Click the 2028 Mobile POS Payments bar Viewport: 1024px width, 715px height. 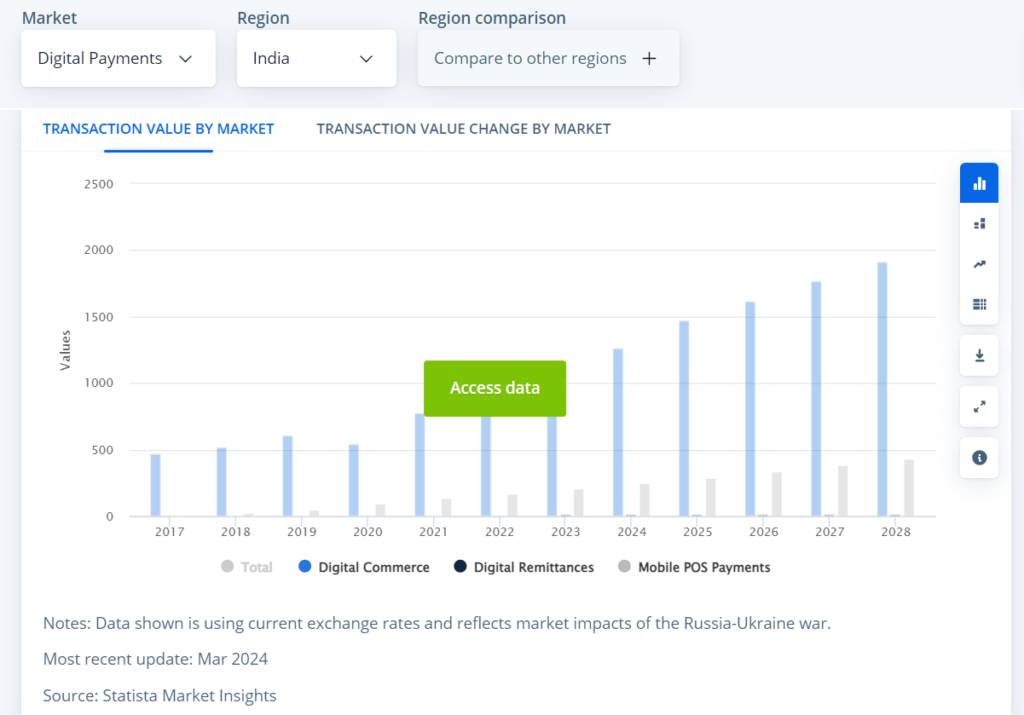[908, 488]
